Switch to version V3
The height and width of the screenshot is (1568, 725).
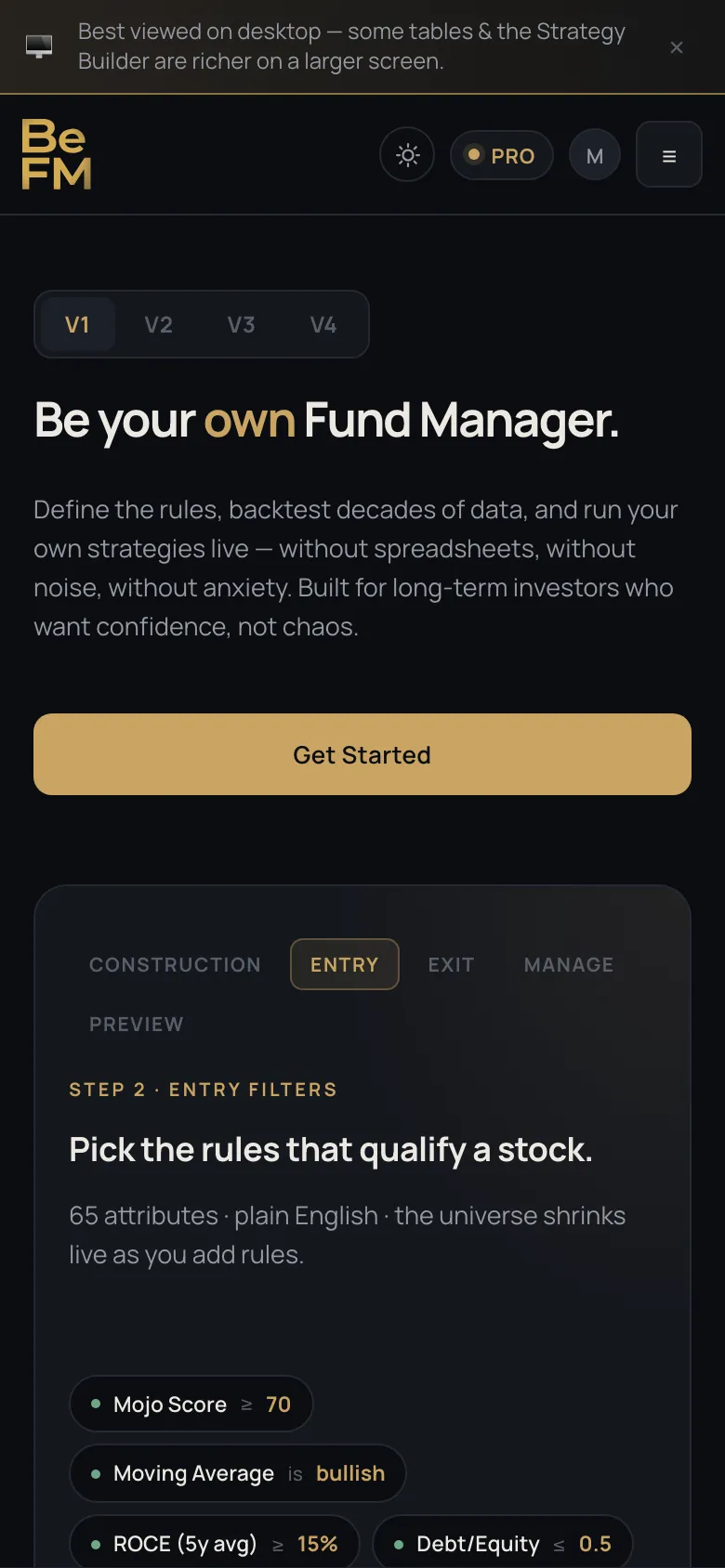tap(241, 324)
